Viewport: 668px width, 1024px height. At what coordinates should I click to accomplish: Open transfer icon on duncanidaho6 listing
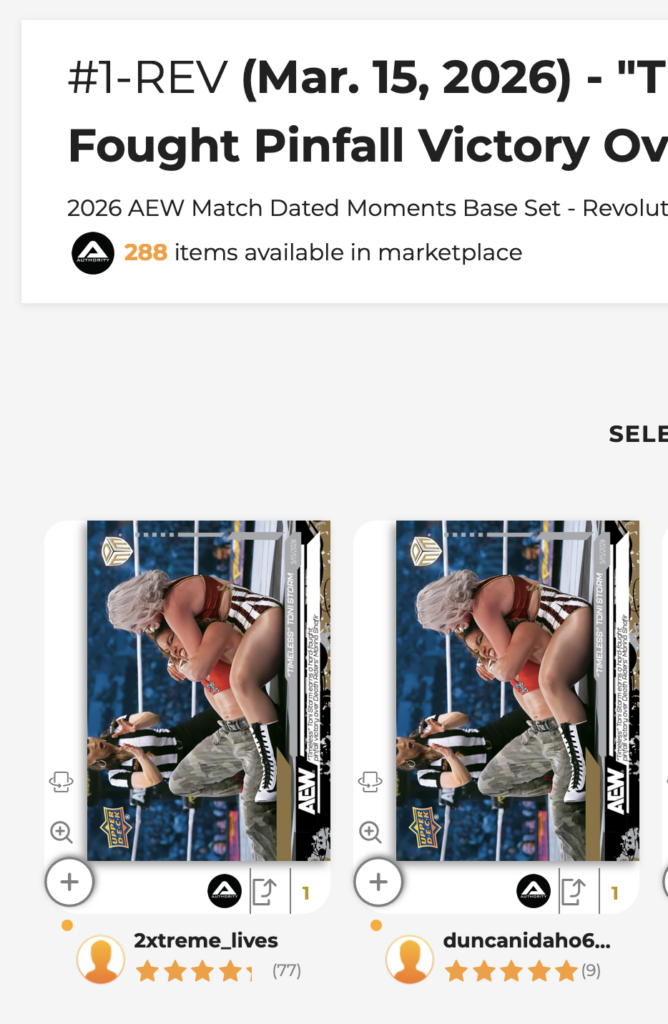(573, 891)
